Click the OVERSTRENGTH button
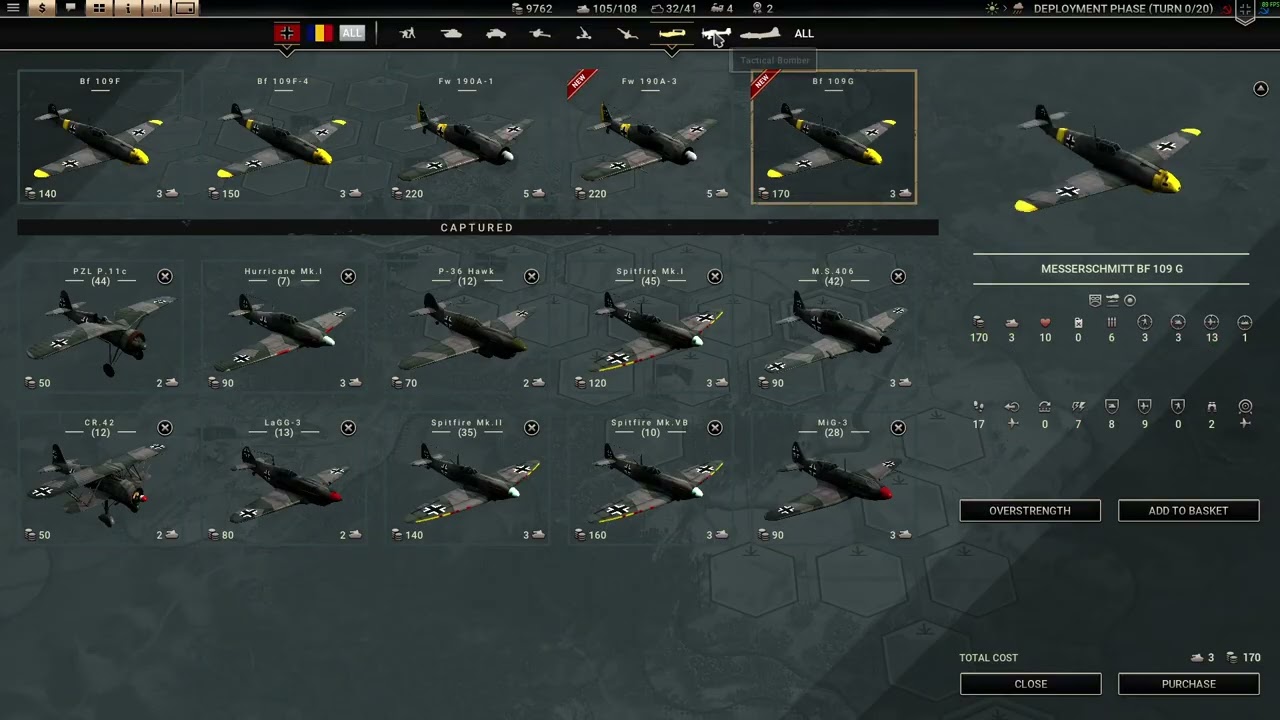Image resolution: width=1280 pixels, height=720 pixels. pos(1030,511)
